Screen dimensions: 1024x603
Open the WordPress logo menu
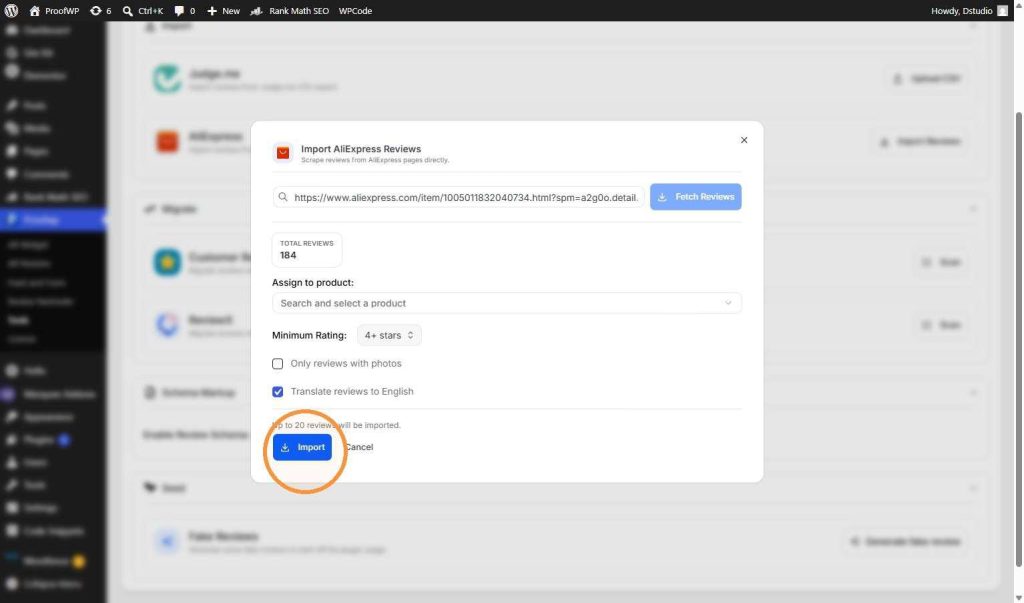[11, 10]
